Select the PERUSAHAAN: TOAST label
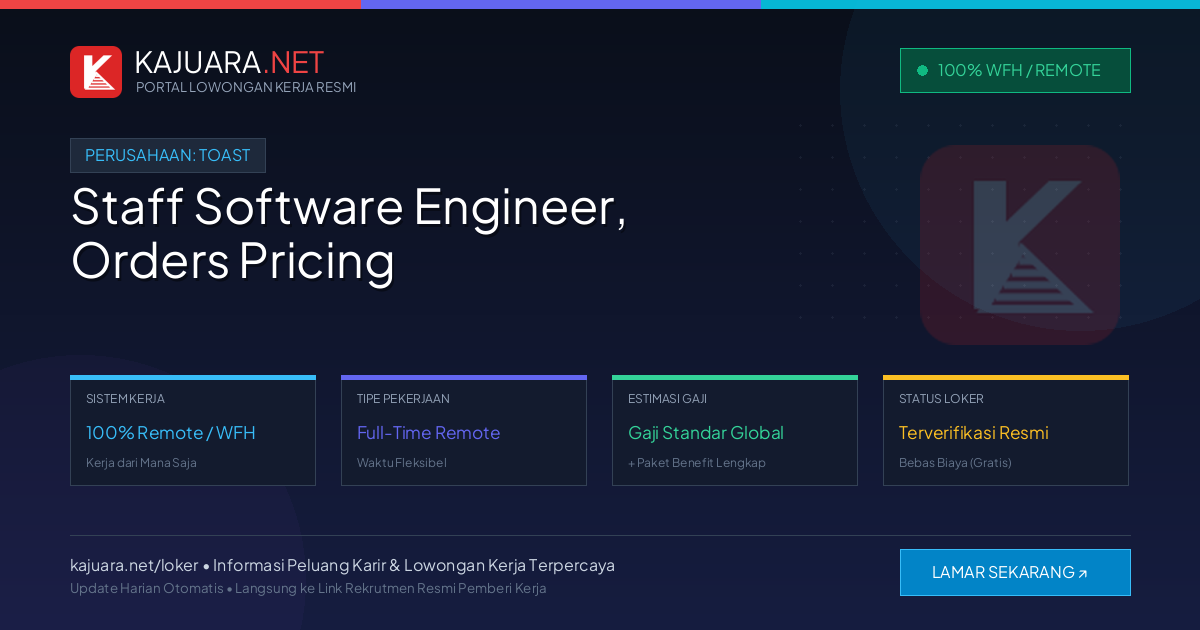The height and width of the screenshot is (630, 1200). (x=168, y=155)
